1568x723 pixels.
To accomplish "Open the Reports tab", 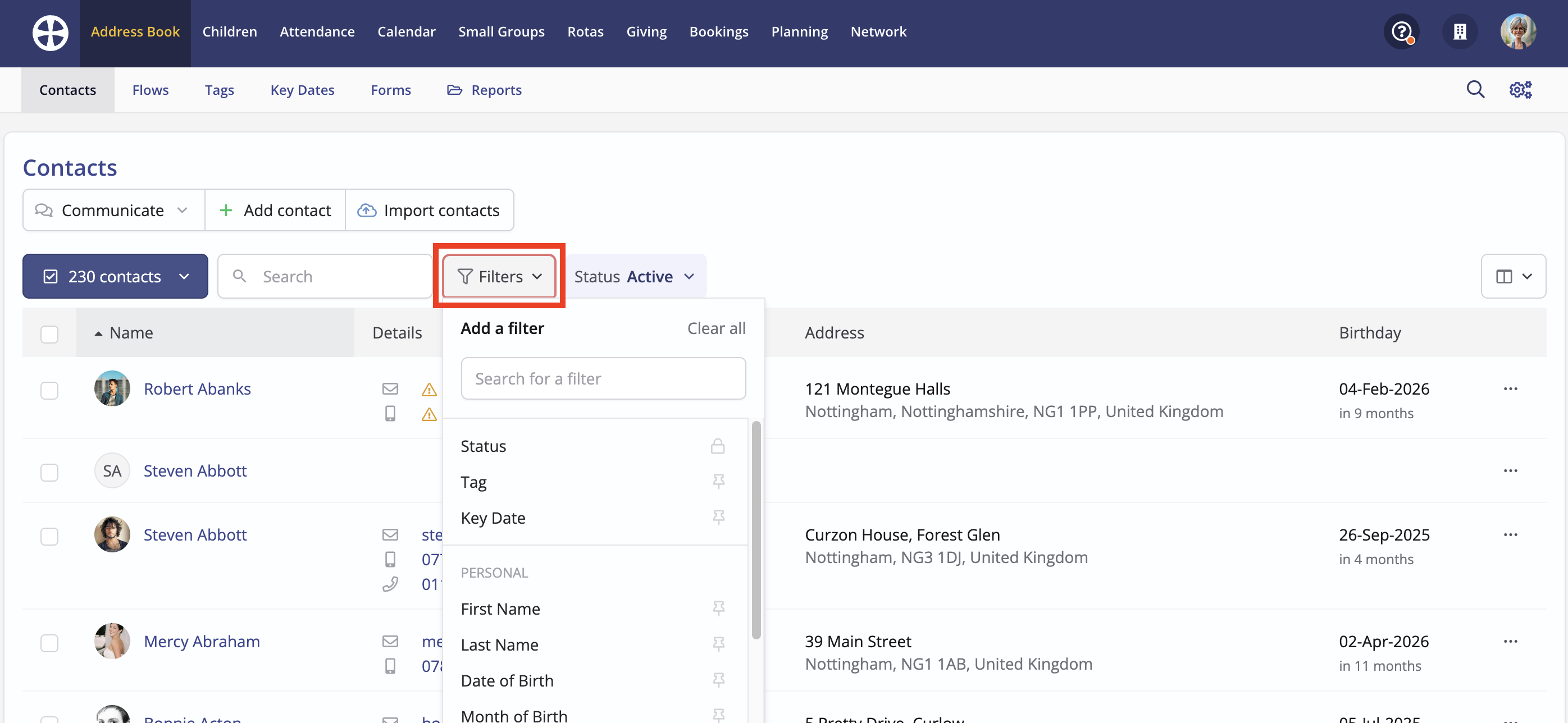I will tap(485, 90).
